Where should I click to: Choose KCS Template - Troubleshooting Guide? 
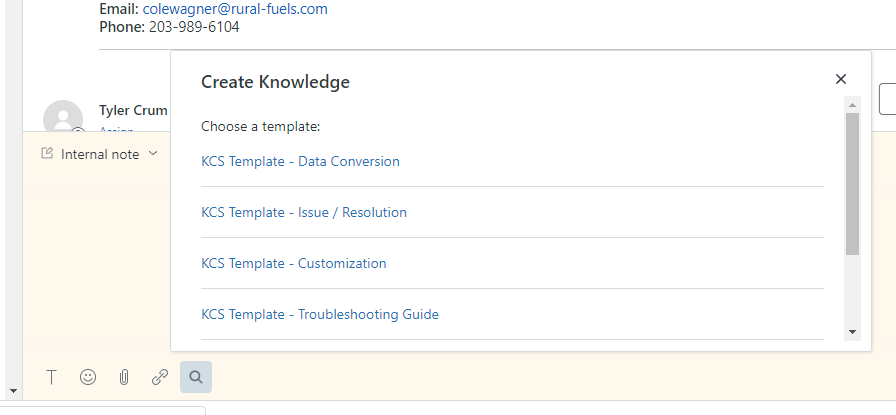click(320, 314)
